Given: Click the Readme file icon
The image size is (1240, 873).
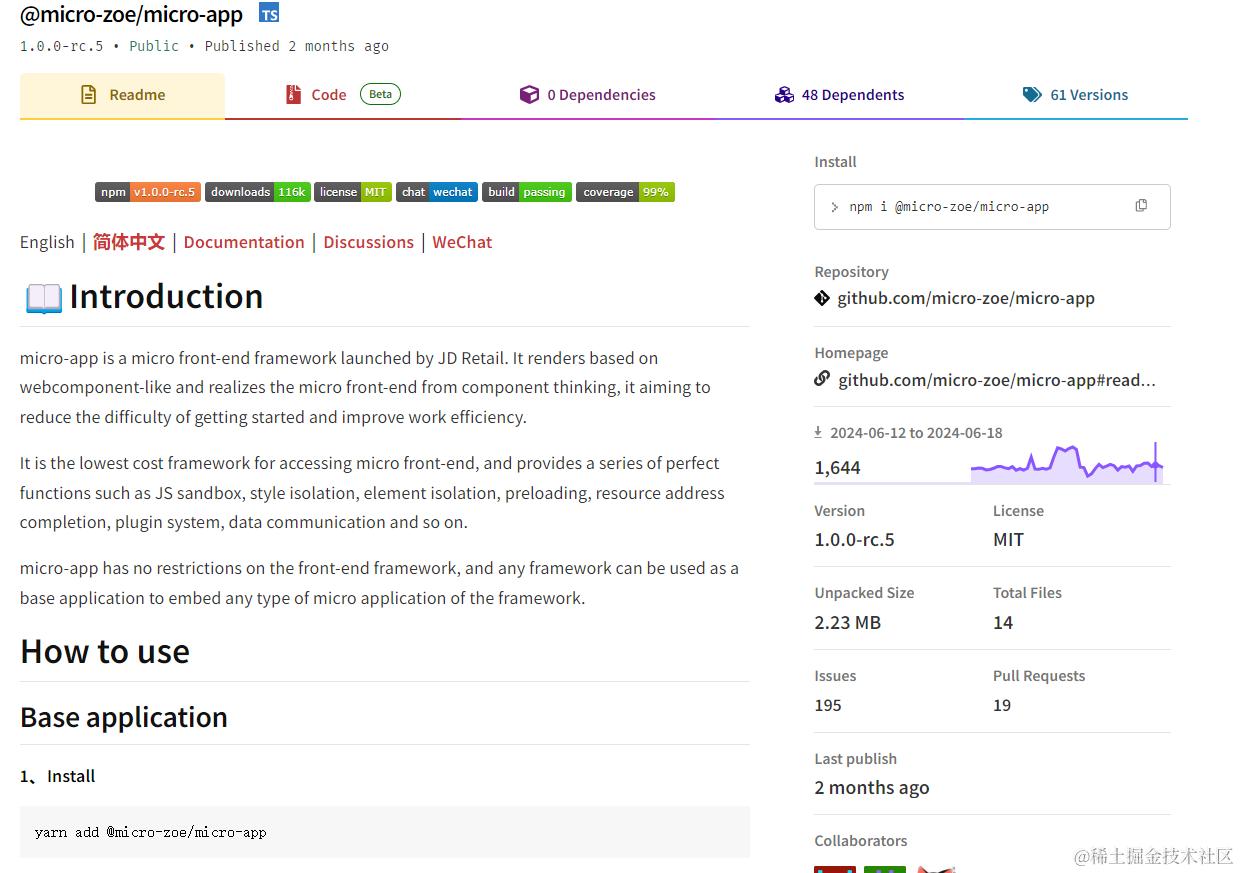Looking at the screenshot, I should (89, 95).
